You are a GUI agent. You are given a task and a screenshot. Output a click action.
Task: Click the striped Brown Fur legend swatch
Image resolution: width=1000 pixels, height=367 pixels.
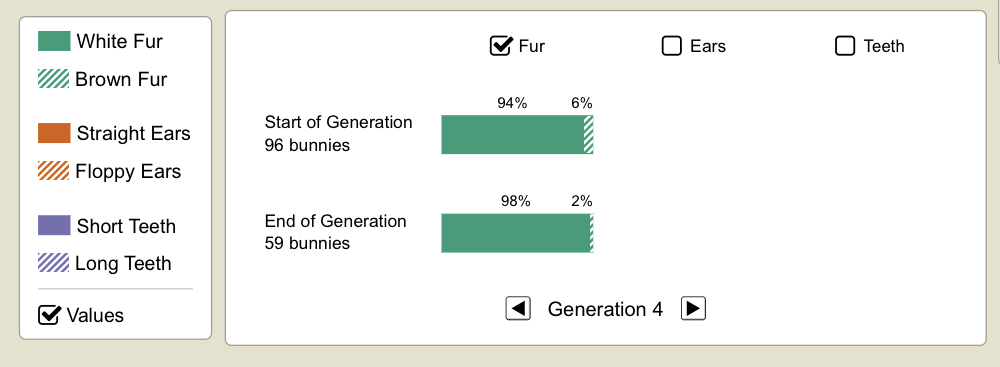point(54,79)
